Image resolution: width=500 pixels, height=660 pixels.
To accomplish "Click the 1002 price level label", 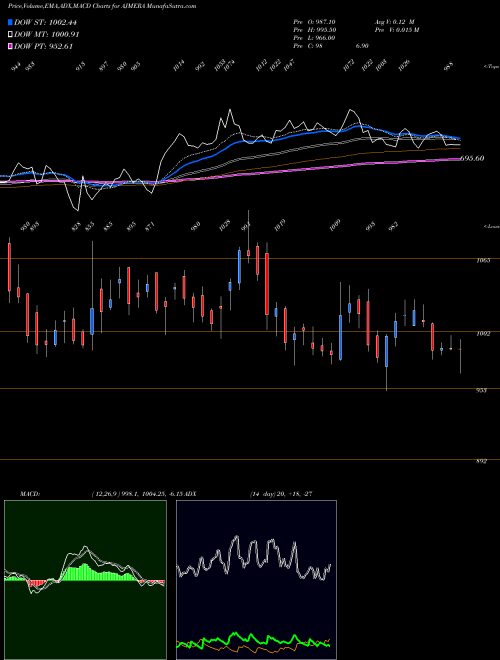I will tap(483, 334).
